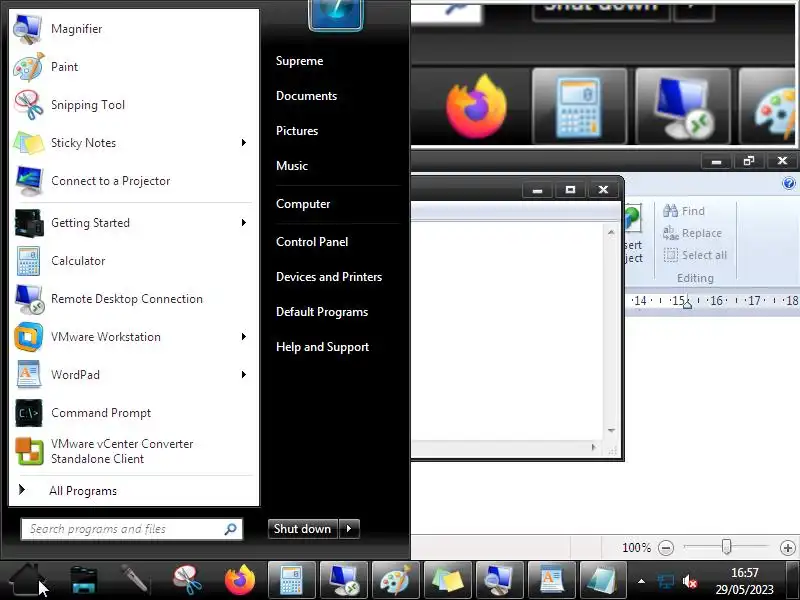This screenshot has height=600, width=800.
Task: Switch to WordPad on the taskbar
Action: pos(552,580)
